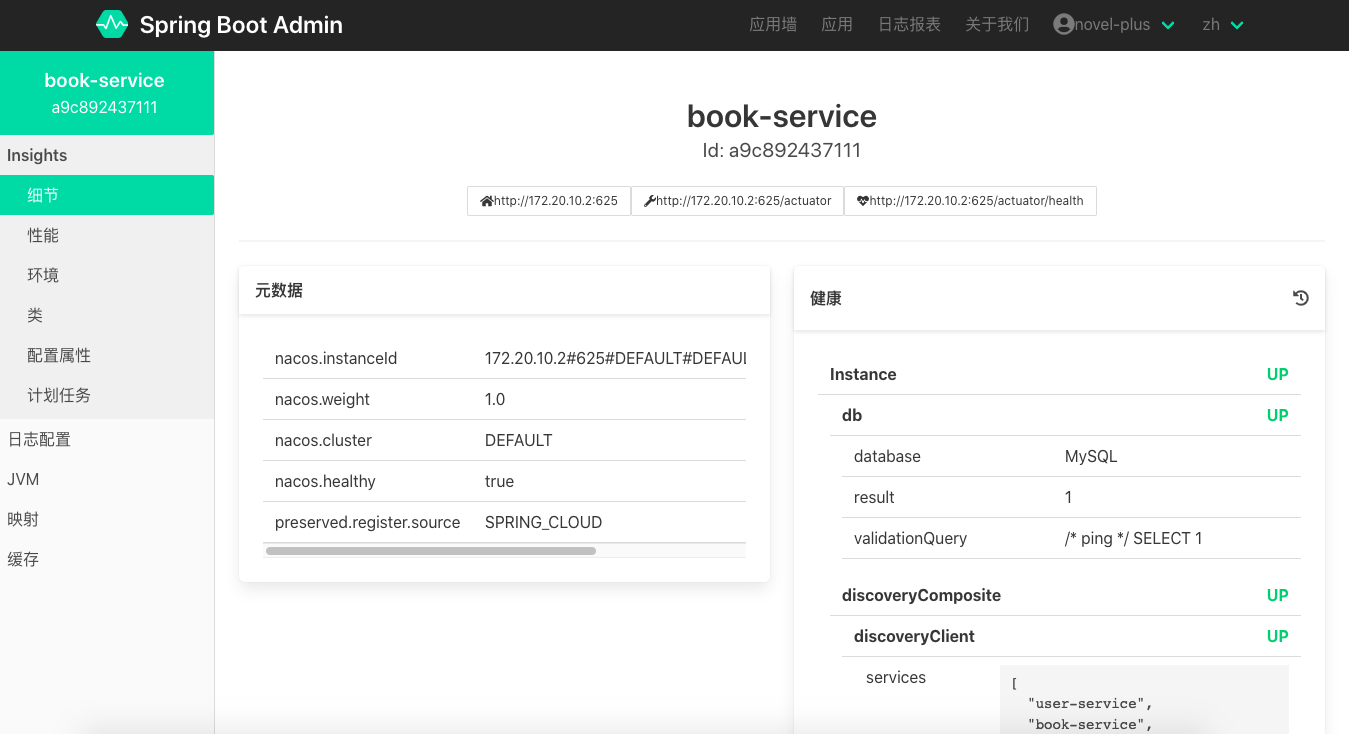The width and height of the screenshot is (1349, 734).
Task: Open the http://172.20.10.2:625/actuator/health link
Action: (970, 201)
